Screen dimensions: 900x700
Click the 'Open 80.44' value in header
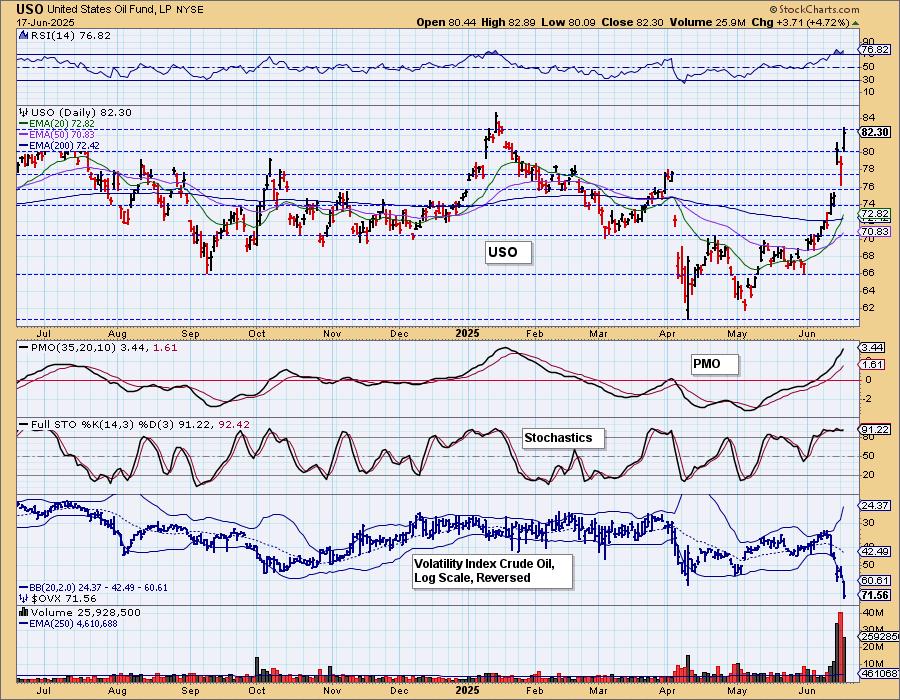click(447, 22)
